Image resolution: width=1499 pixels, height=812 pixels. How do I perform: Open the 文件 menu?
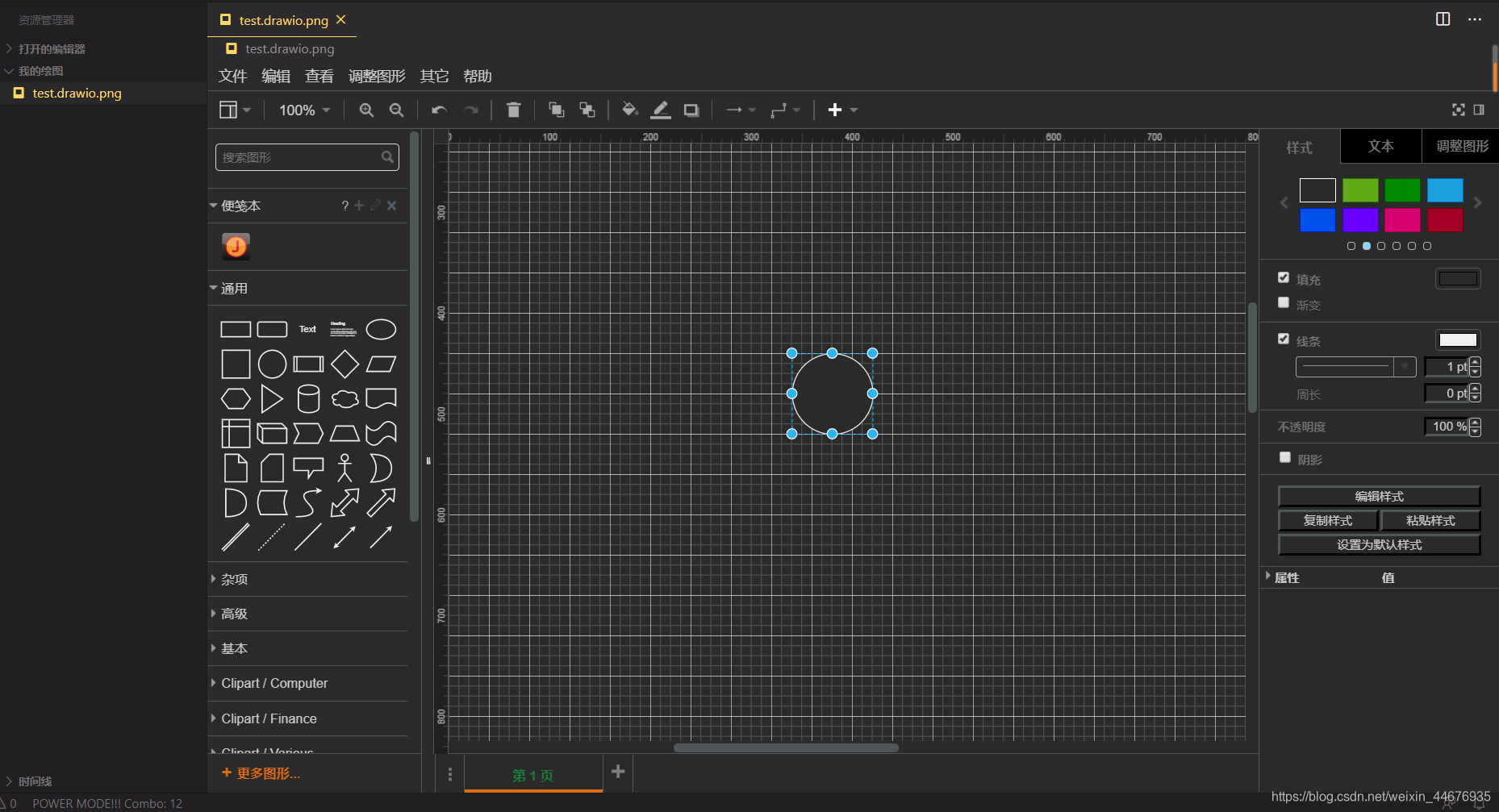click(x=232, y=76)
